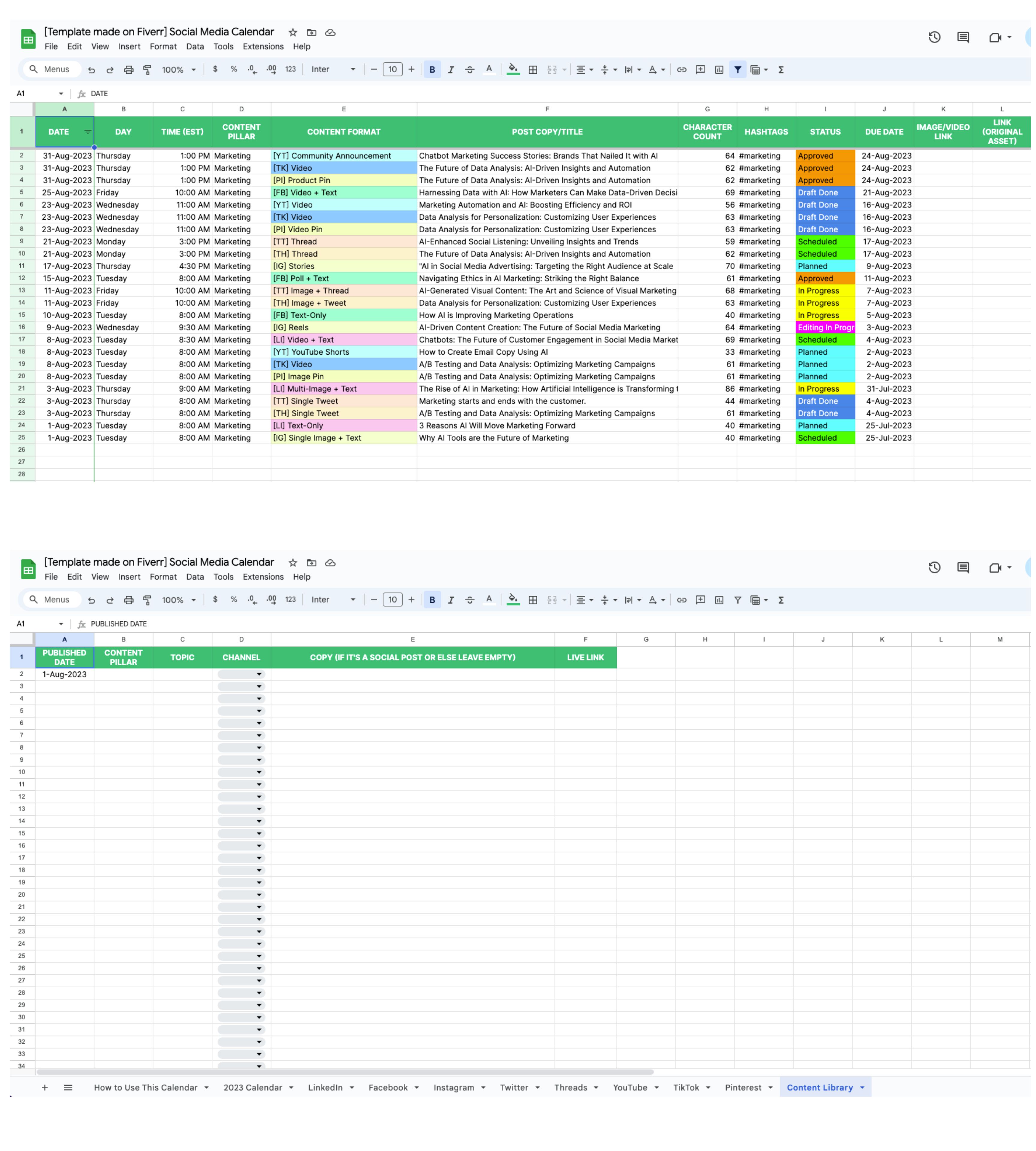Open DATE column filter button in cell A1
This screenshot has height=1151, width=1036.
(88, 132)
